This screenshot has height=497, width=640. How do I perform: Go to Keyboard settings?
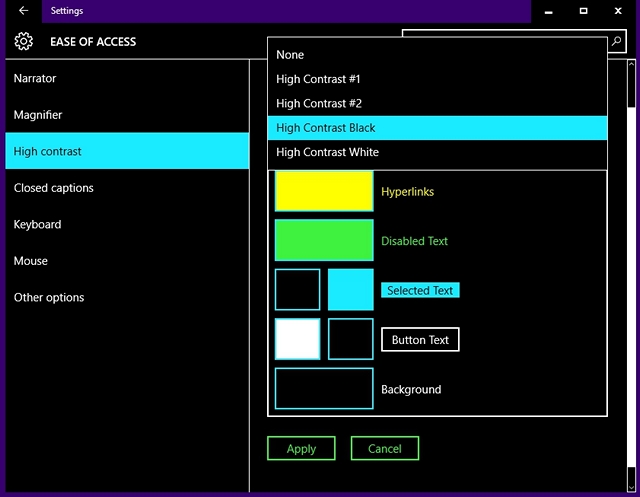click(x=127, y=224)
